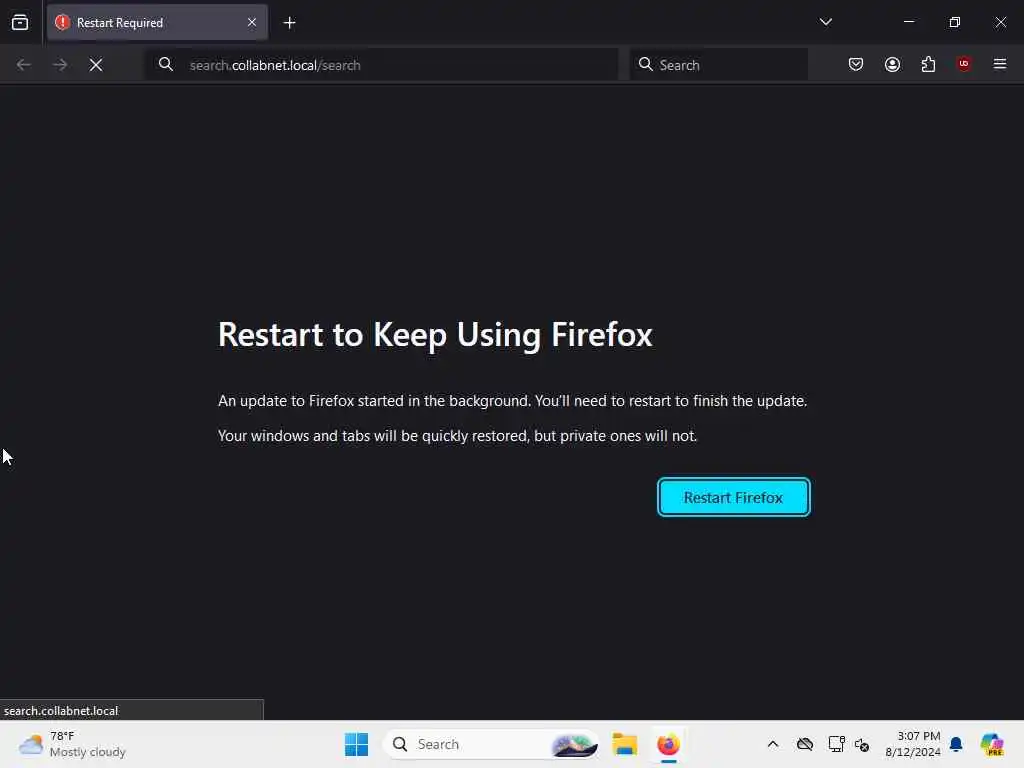This screenshot has width=1024, height=768.
Task: Open the Firefox application menu
Action: click(x=1000, y=64)
